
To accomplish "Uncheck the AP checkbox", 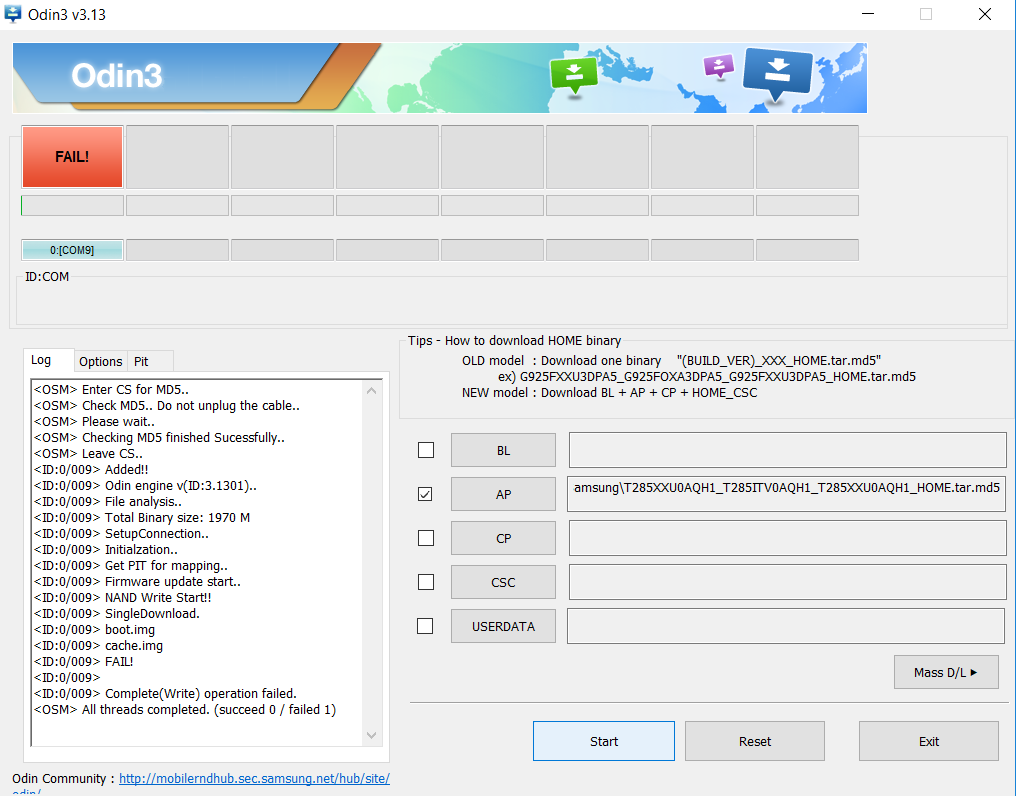I will tap(425, 494).
